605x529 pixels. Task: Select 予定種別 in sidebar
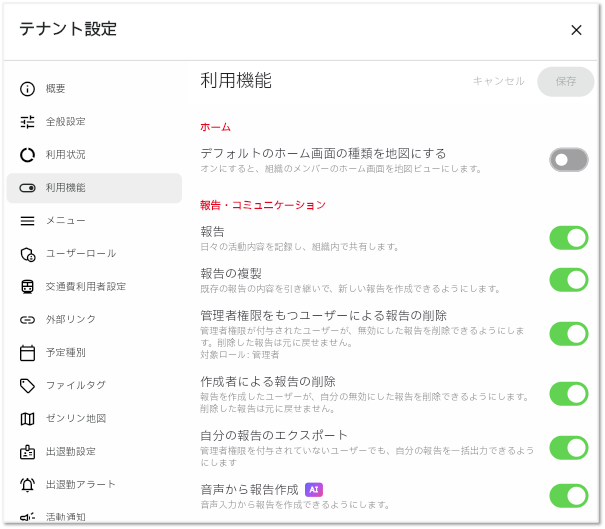tap(94, 353)
